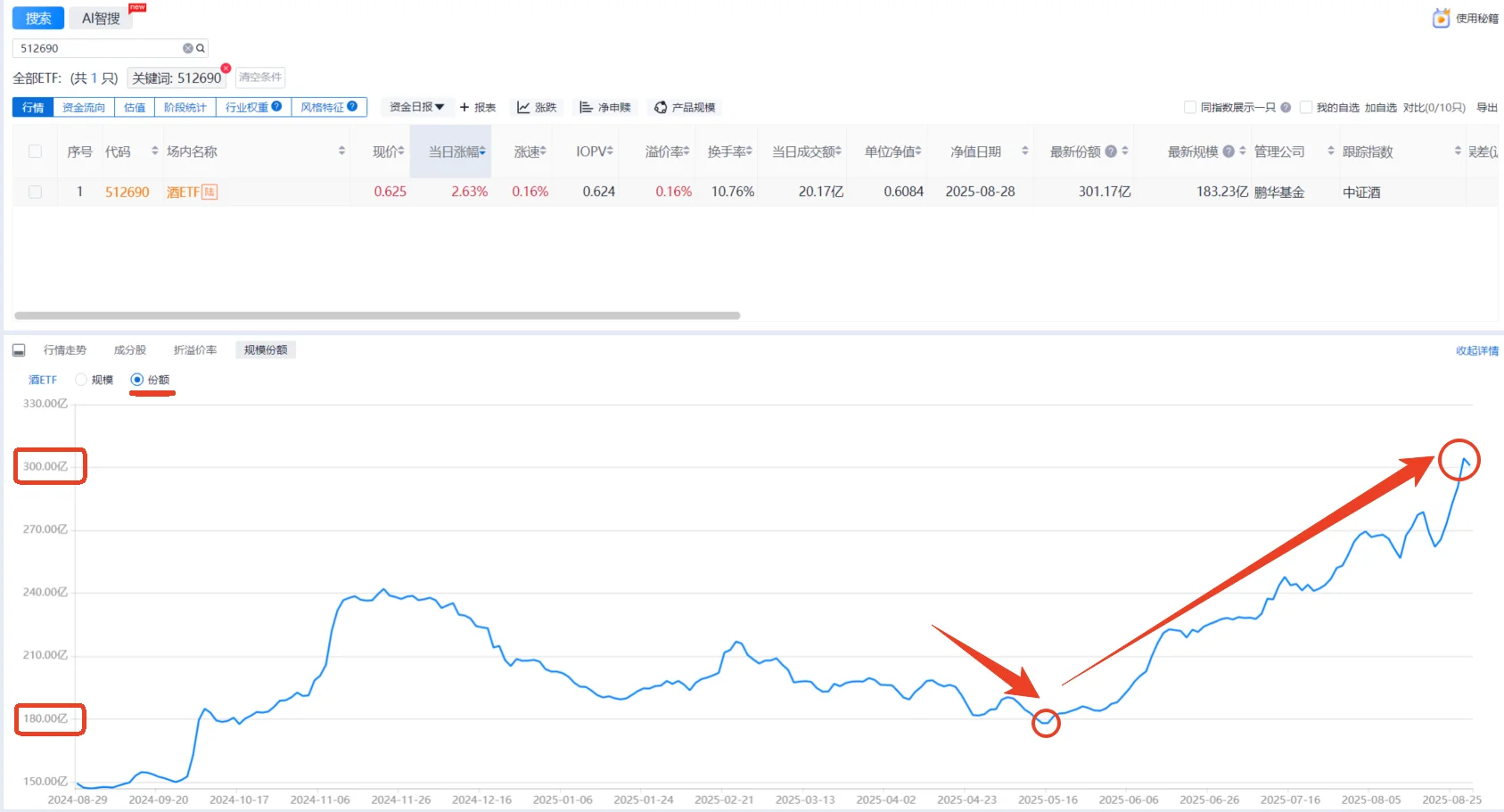The image size is (1504, 812).
Task: Click the 鹏华基金 cell
Action: [x=1279, y=192]
